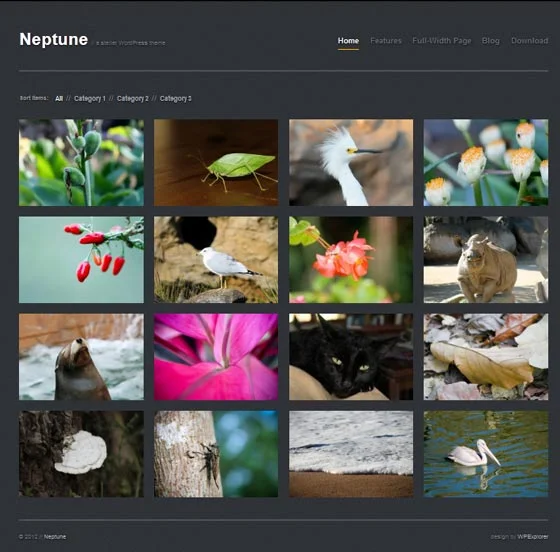View the sea lion thumbnail

point(81,357)
